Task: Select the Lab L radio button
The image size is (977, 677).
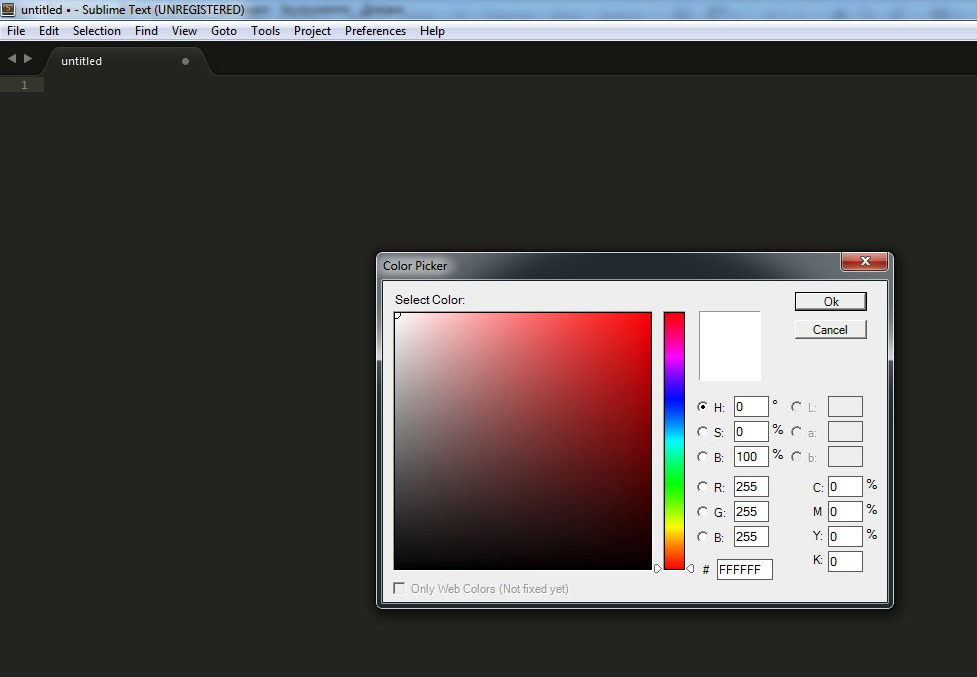Action: (x=796, y=406)
